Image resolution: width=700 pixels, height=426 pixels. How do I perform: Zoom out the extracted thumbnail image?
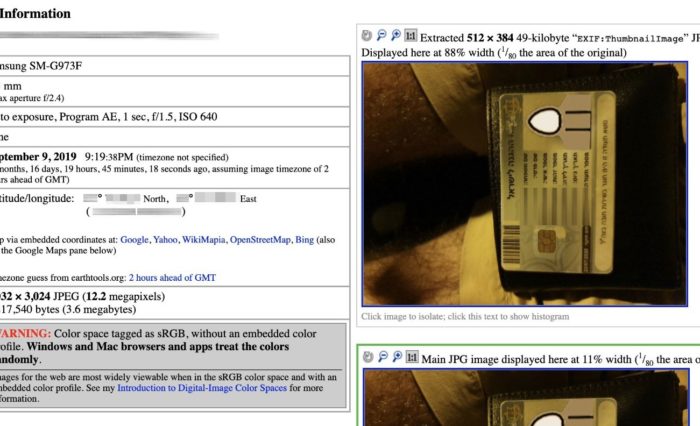coord(381,35)
